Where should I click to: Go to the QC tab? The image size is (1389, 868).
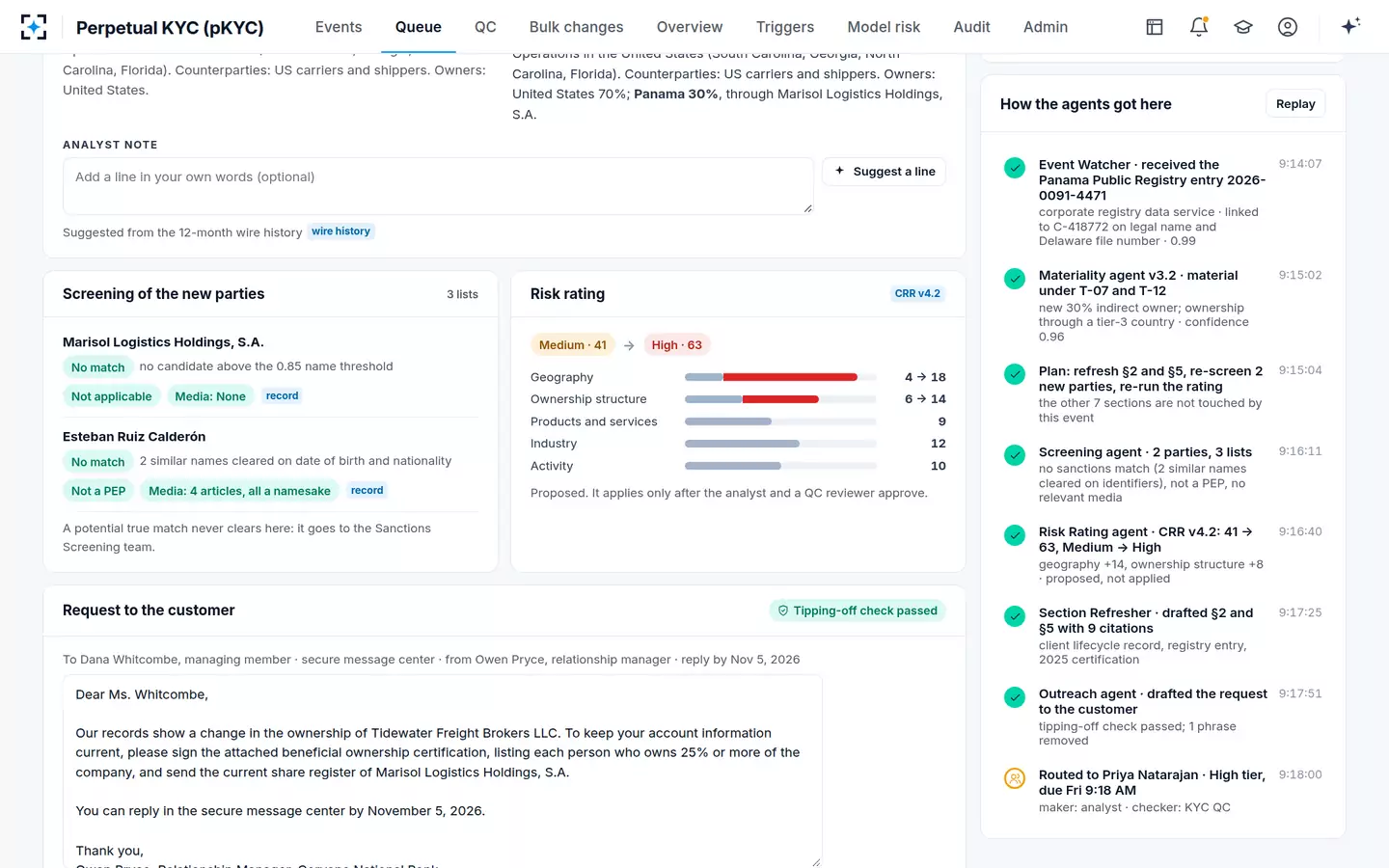(485, 27)
